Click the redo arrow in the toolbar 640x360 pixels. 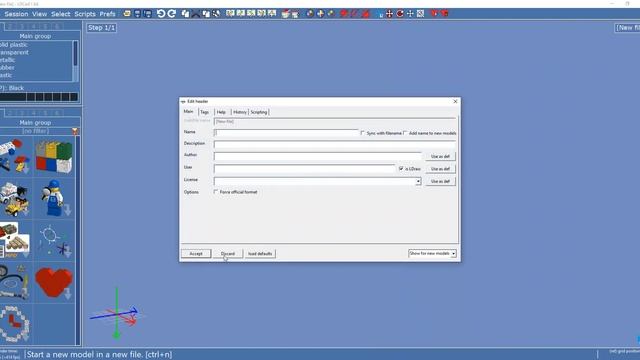[x=171, y=13]
